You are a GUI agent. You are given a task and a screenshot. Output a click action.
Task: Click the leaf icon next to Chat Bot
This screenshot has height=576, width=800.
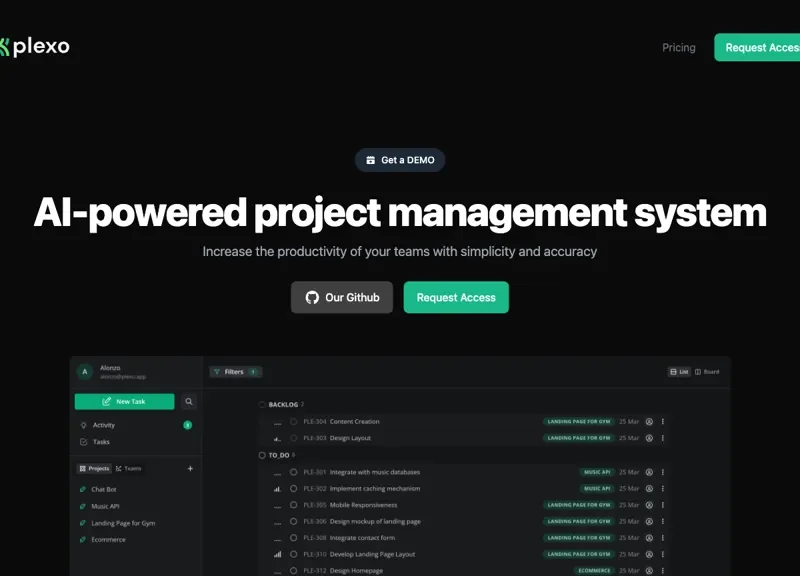coord(83,490)
